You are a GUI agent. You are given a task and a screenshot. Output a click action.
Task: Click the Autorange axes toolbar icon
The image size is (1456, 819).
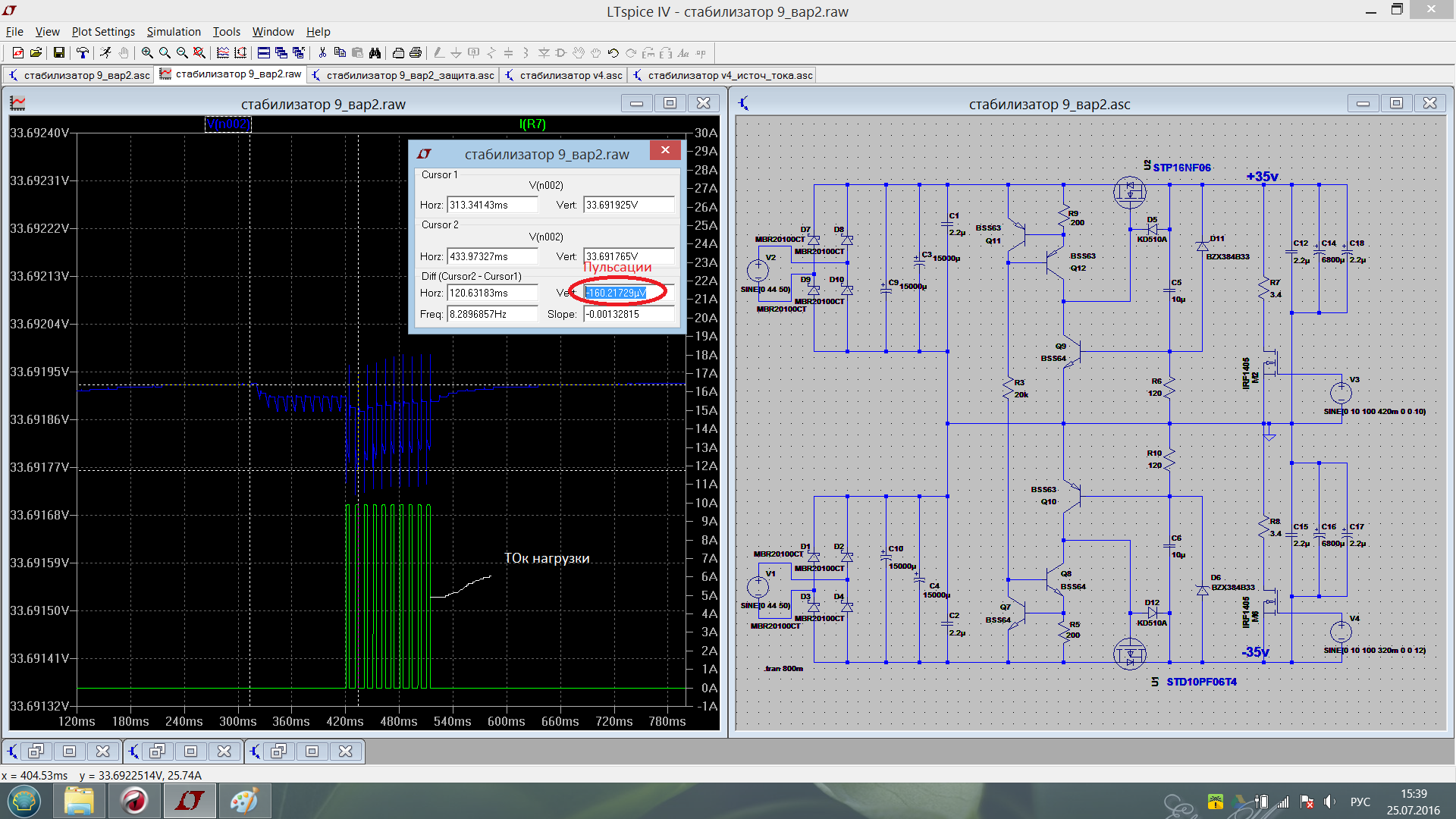pos(240,53)
